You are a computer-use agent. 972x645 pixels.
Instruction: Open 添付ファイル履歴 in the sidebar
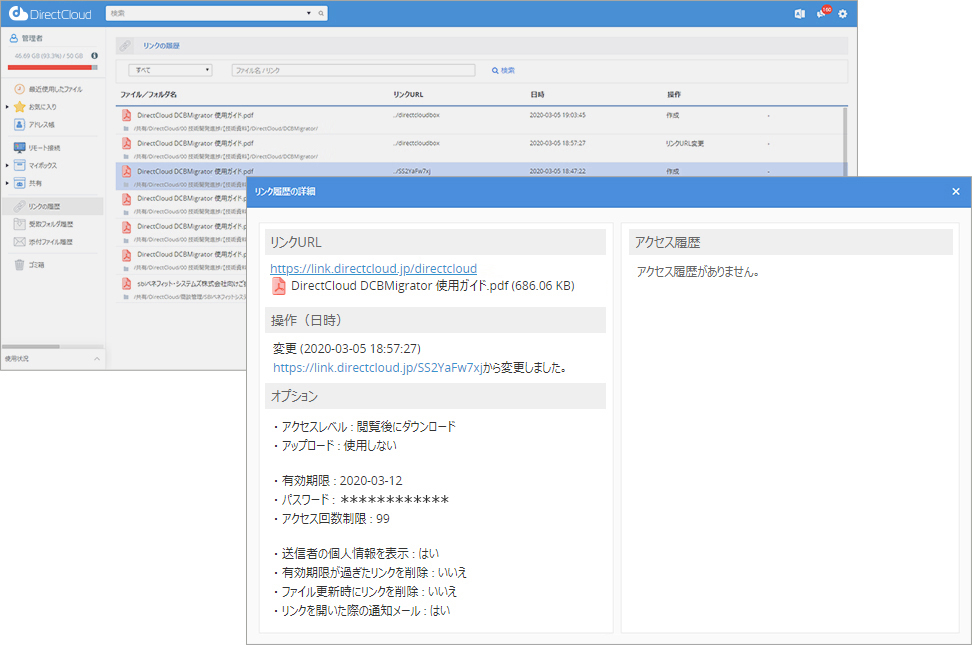coord(51,242)
